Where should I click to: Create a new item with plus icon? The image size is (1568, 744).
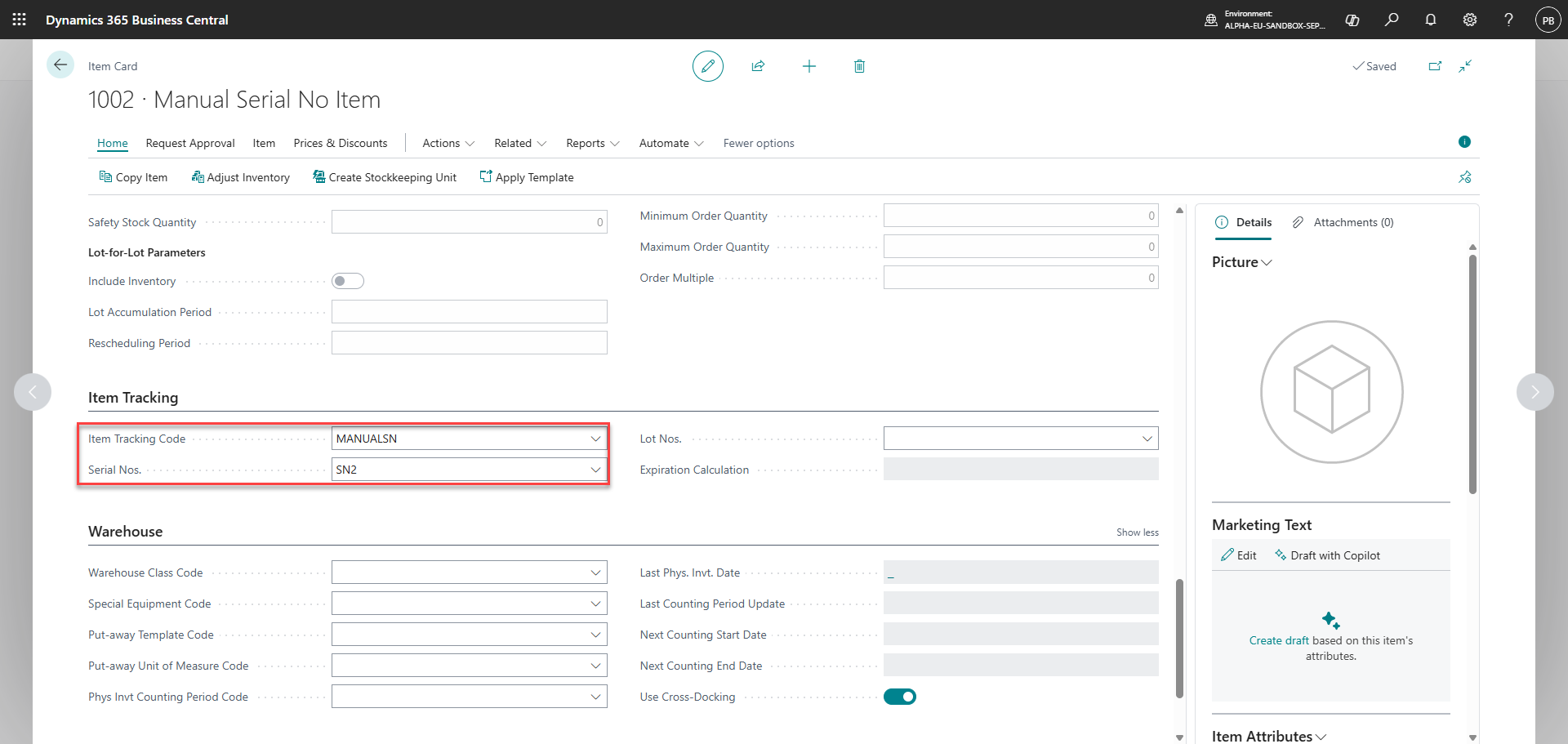pos(809,66)
